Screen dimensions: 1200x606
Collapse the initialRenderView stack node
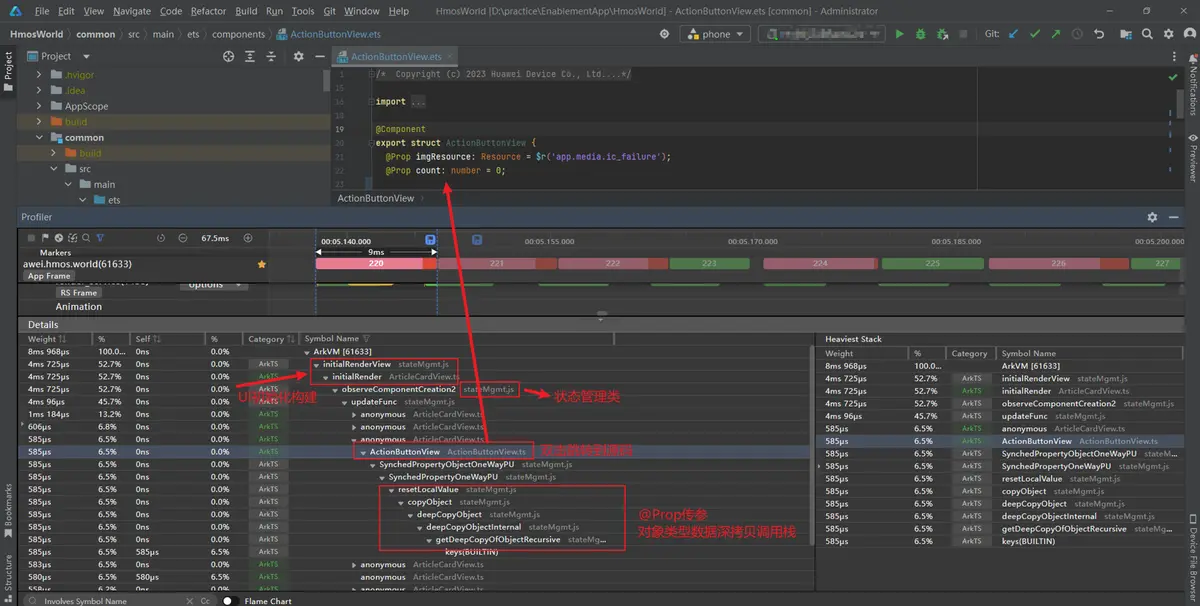coord(316,365)
